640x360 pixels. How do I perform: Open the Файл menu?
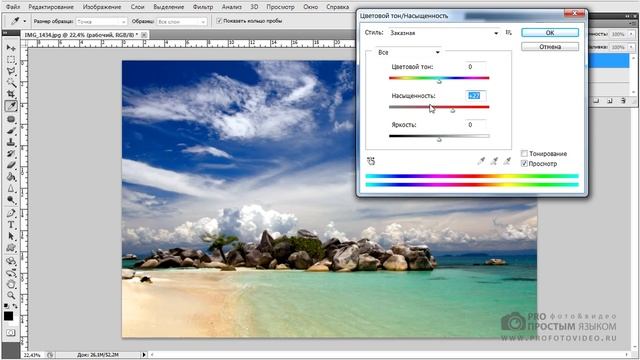(13, 7)
